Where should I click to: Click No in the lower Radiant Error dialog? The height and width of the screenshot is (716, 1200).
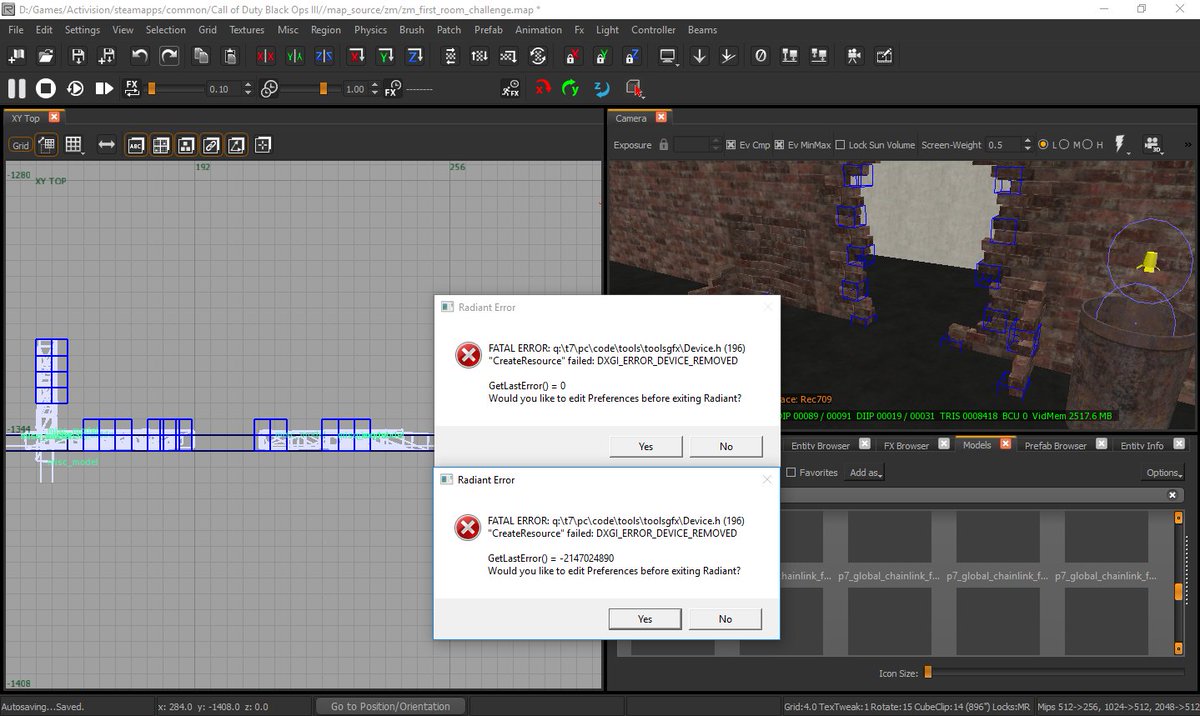click(725, 619)
